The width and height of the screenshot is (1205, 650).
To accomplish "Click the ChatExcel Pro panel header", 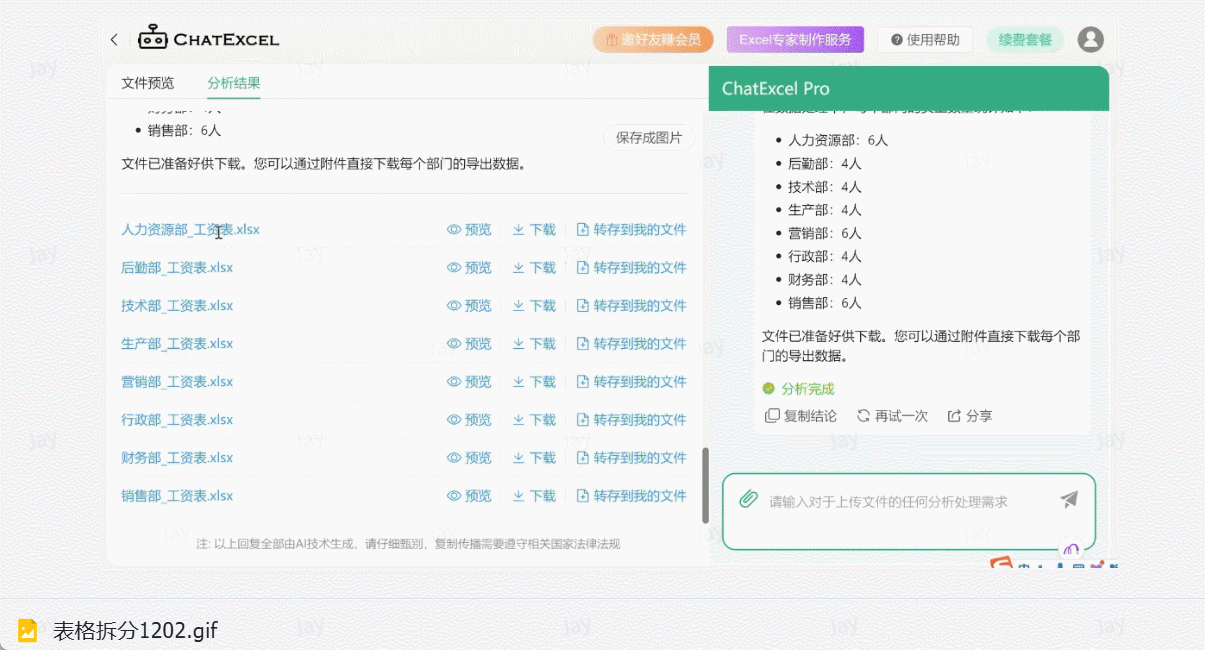I will click(x=909, y=89).
